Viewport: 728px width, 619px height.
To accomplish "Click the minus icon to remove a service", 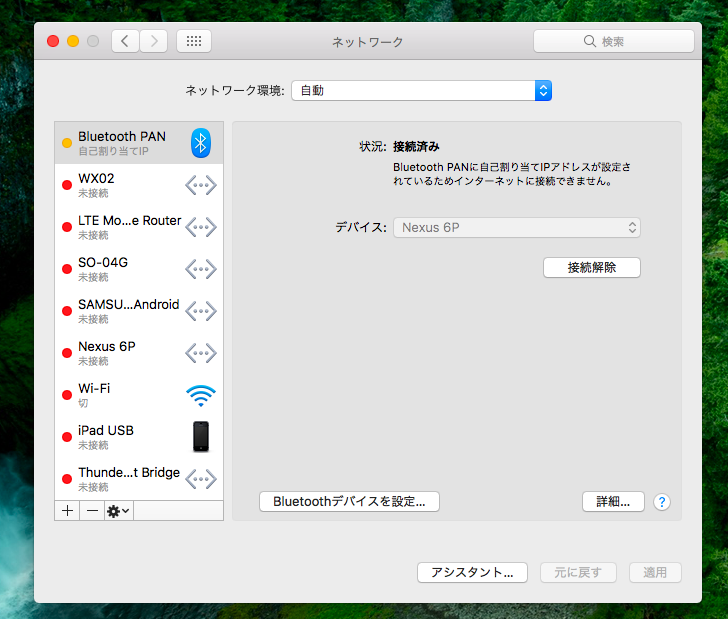I will [91, 510].
